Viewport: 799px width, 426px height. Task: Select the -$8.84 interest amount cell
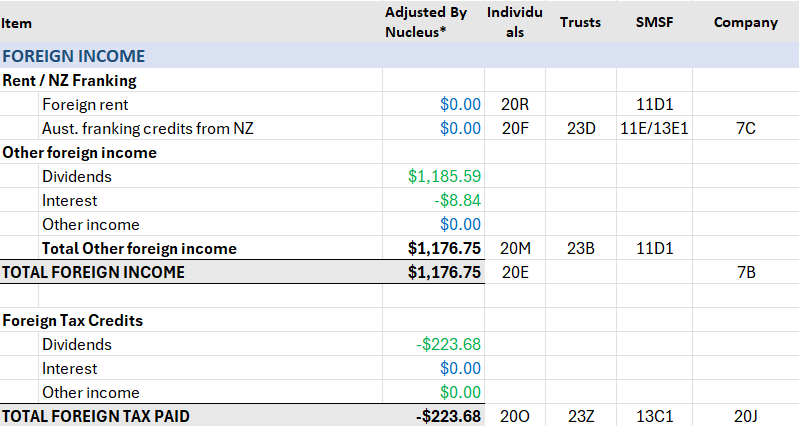coord(457,200)
